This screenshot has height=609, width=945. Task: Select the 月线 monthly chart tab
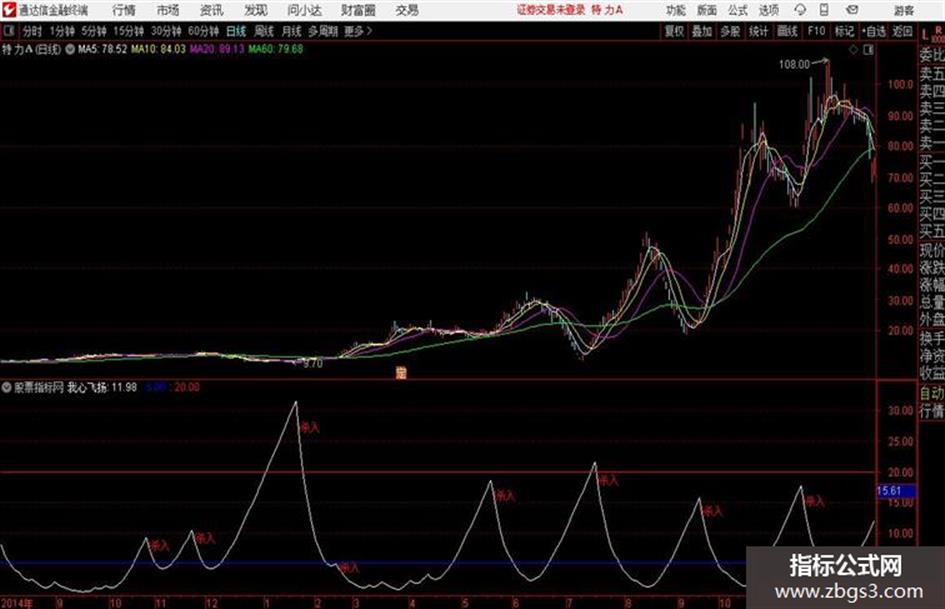click(x=292, y=31)
